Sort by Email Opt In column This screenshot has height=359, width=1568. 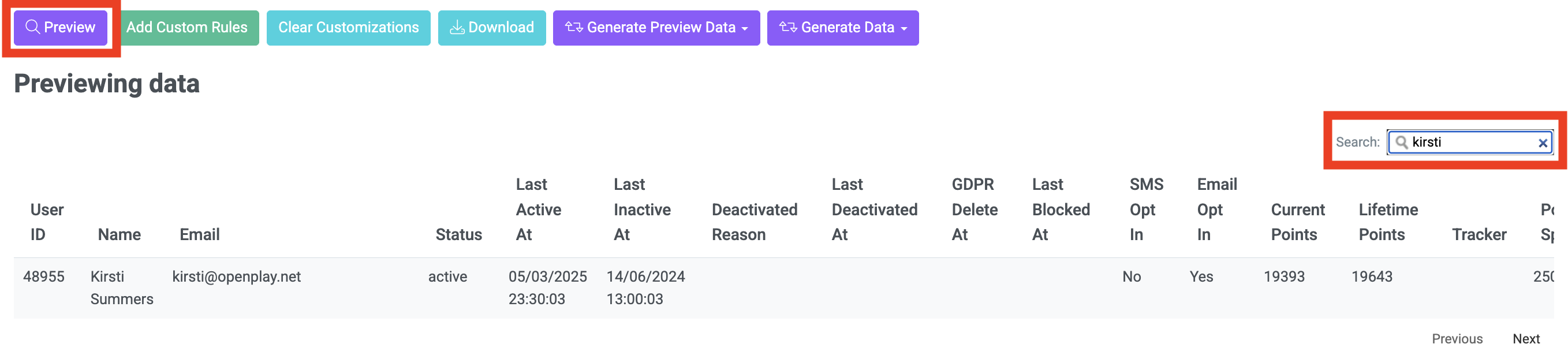1217,209
